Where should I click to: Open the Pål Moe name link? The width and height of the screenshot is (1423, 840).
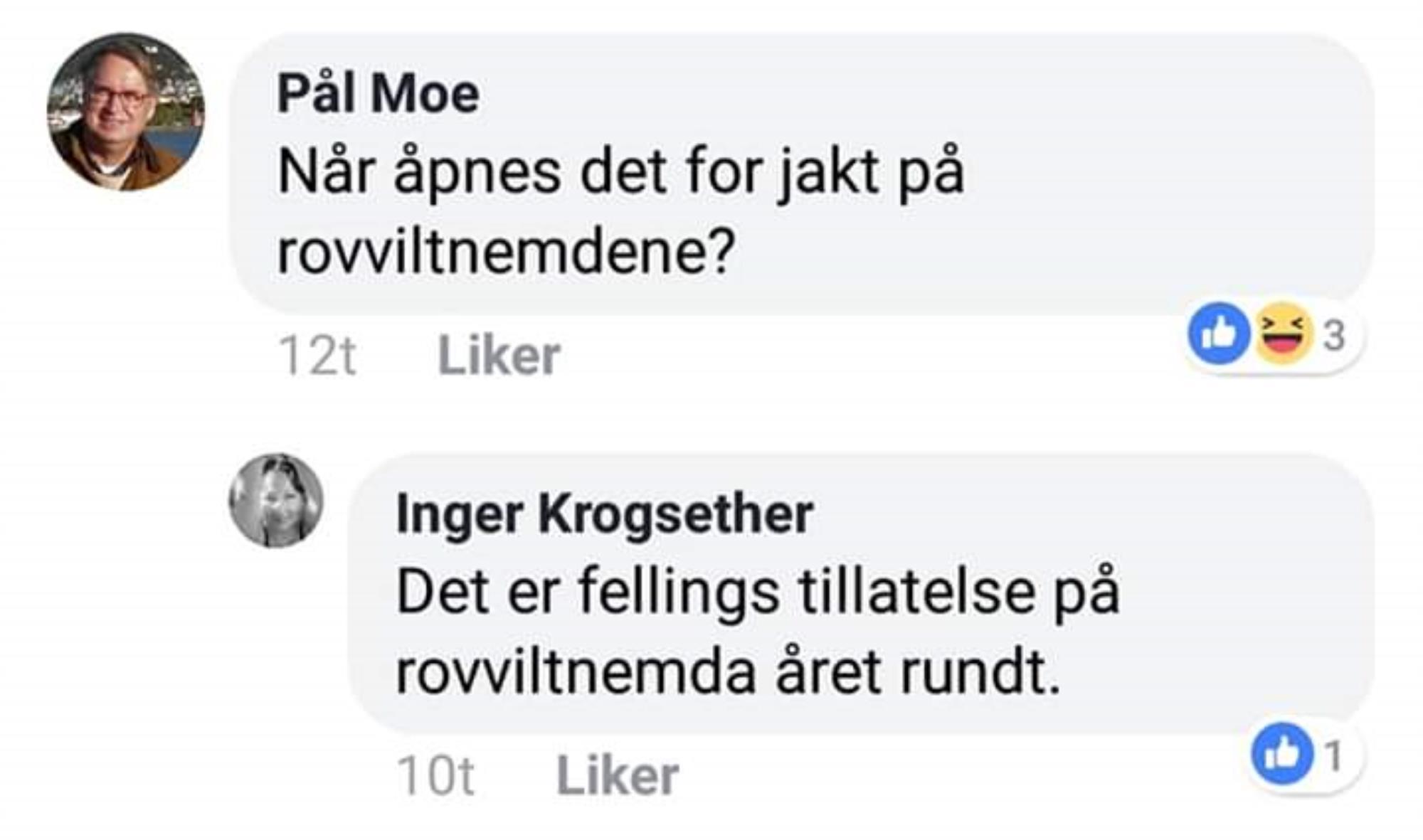[378, 93]
